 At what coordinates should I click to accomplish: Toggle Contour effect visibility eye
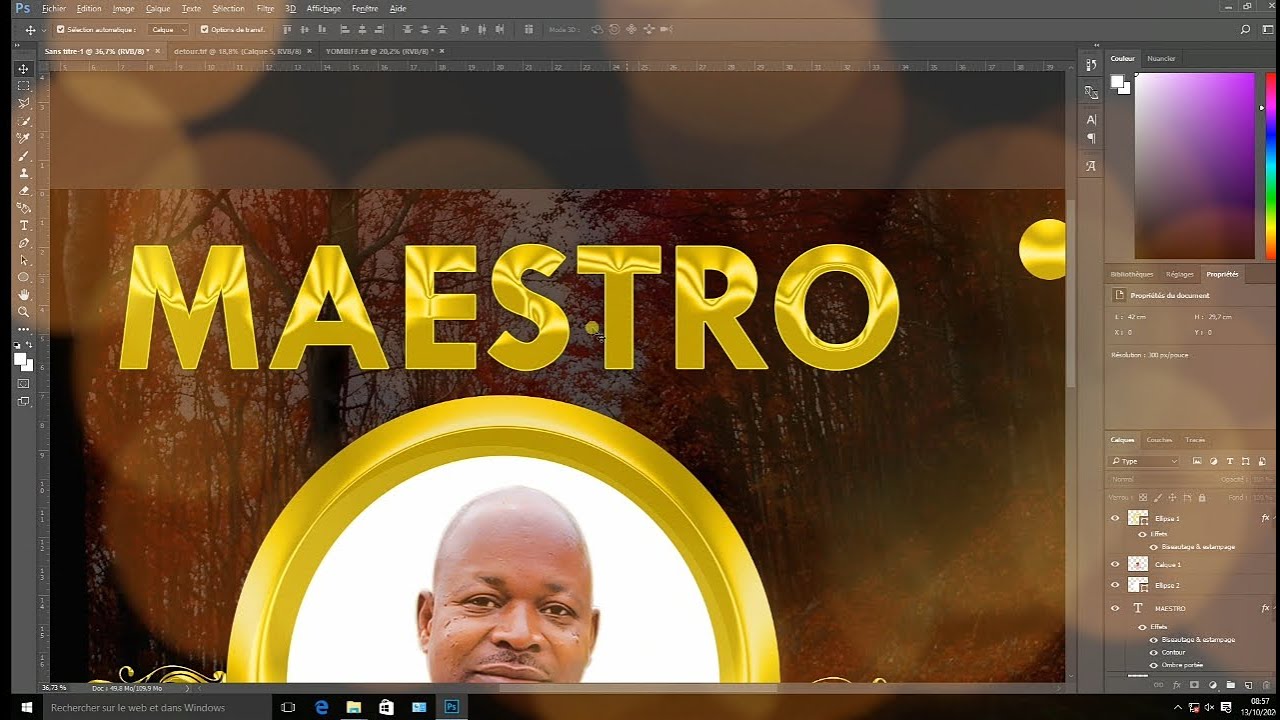1153,652
